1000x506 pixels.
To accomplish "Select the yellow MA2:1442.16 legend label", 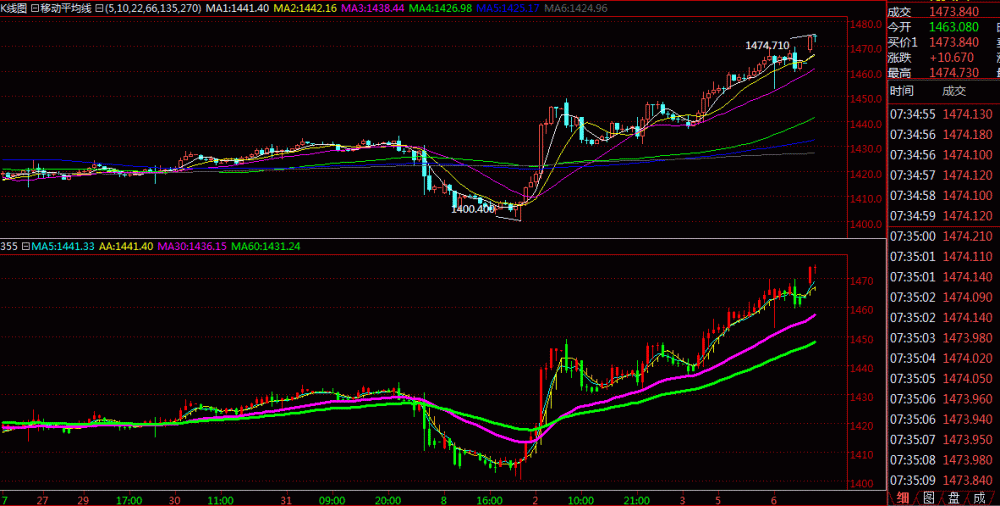I will (x=305, y=8).
